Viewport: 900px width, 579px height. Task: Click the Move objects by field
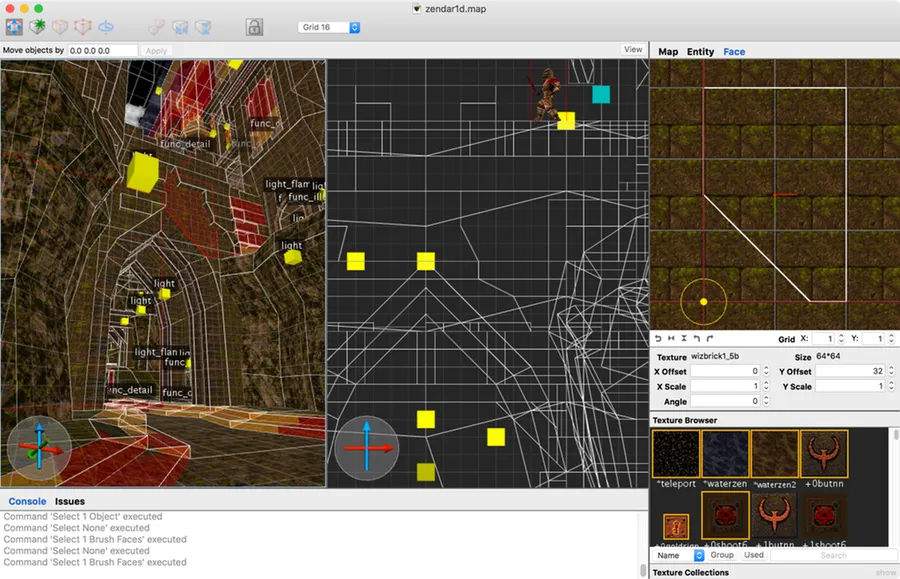(x=103, y=50)
